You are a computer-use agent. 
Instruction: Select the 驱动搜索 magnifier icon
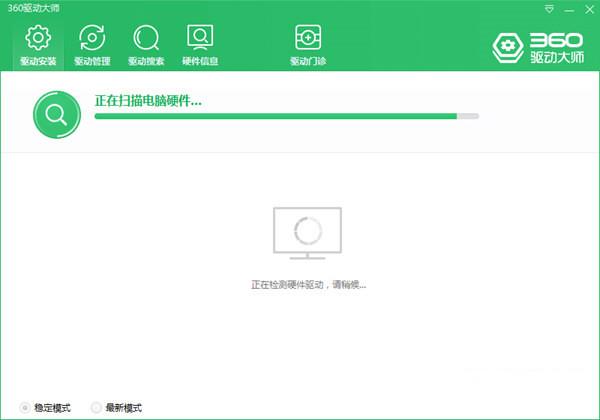146,38
